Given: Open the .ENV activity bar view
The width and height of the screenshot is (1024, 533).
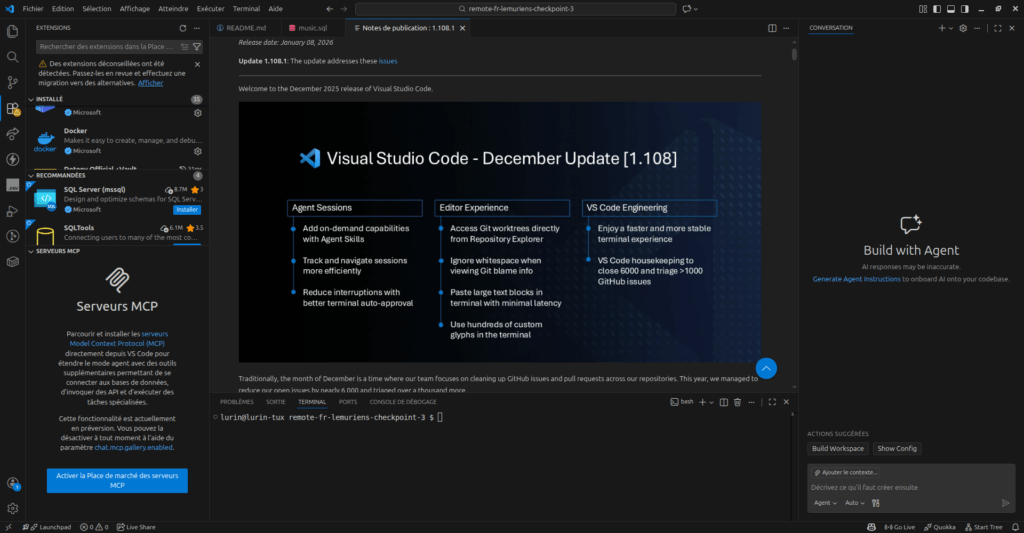Looking at the screenshot, I should click(12, 186).
